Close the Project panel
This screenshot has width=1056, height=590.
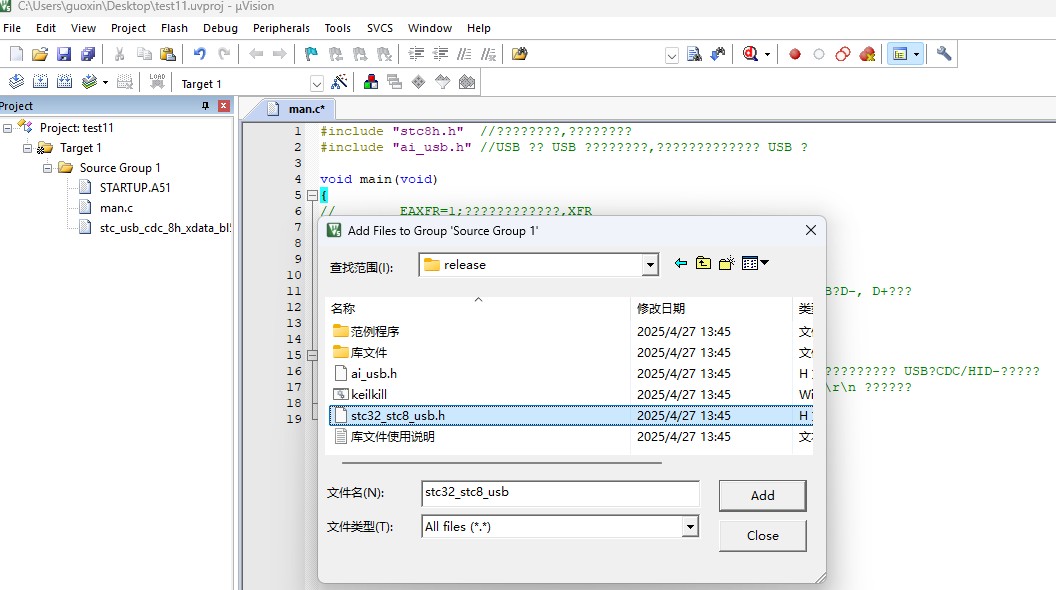point(224,106)
